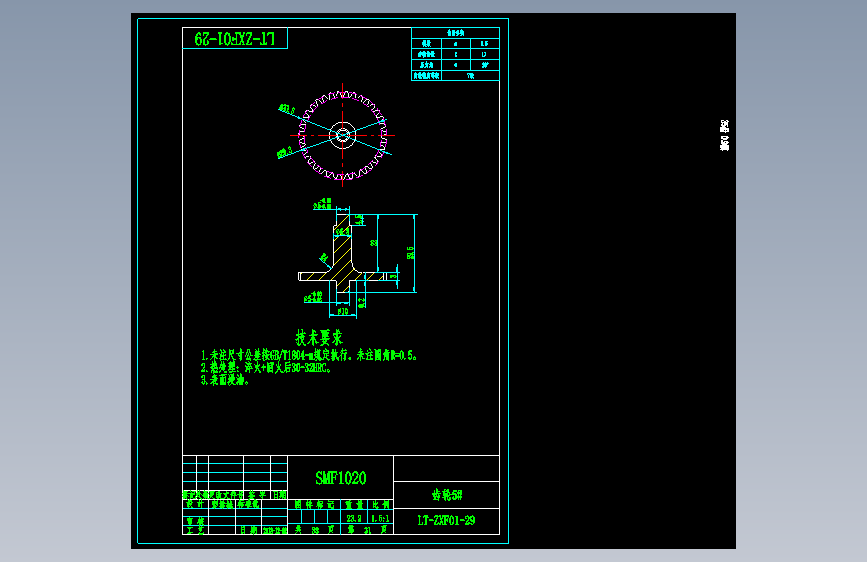
Task: Click the mirrored LT-ZXF01-29 label top-left
Action: tap(234, 39)
